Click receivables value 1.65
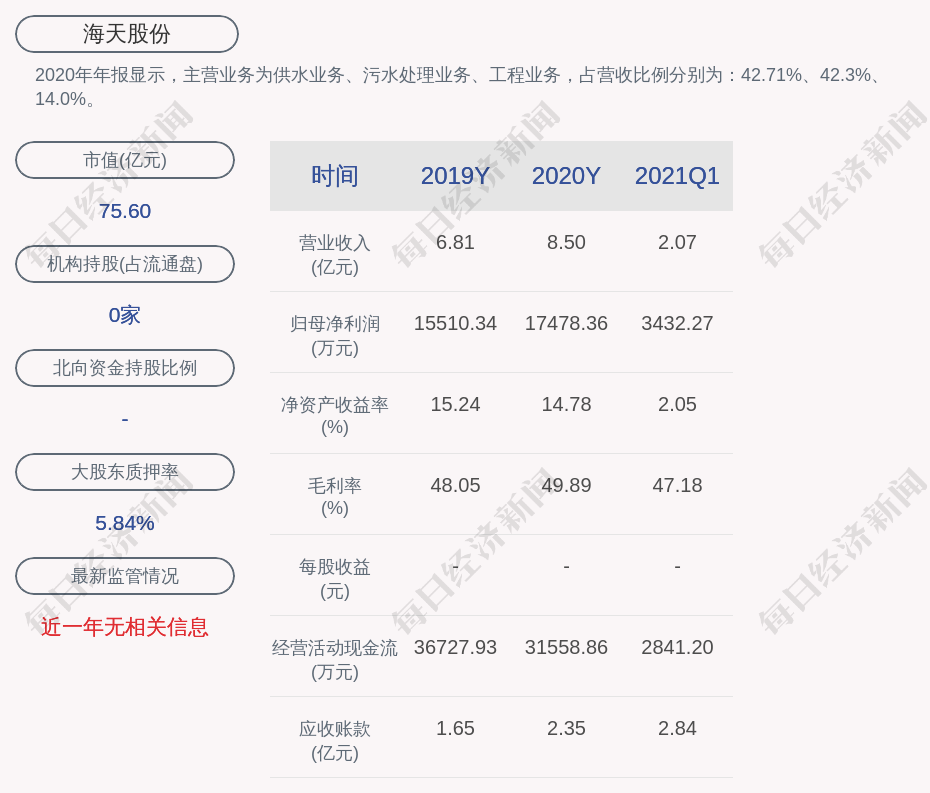 (x=456, y=728)
